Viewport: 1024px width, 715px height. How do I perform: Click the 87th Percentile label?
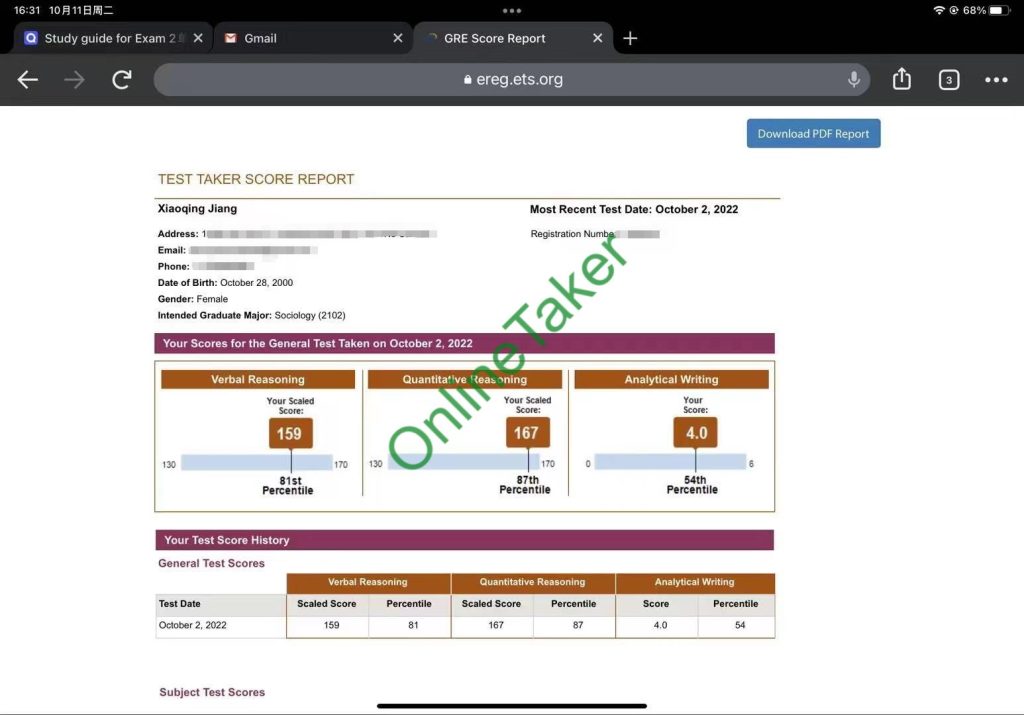525,485
